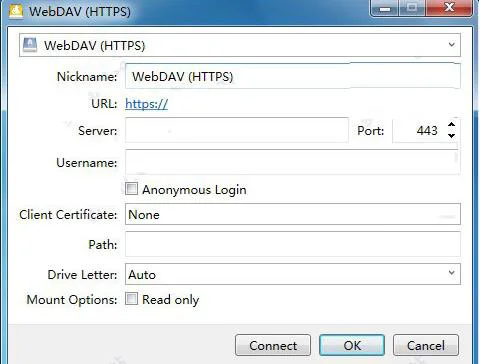
Task: Toggle the Read only mount option
Action: [131, 299]
